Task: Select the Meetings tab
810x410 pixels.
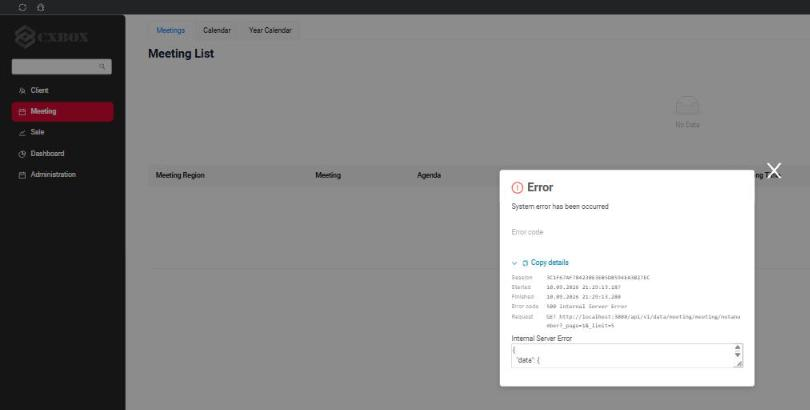Action: (170, 30)
